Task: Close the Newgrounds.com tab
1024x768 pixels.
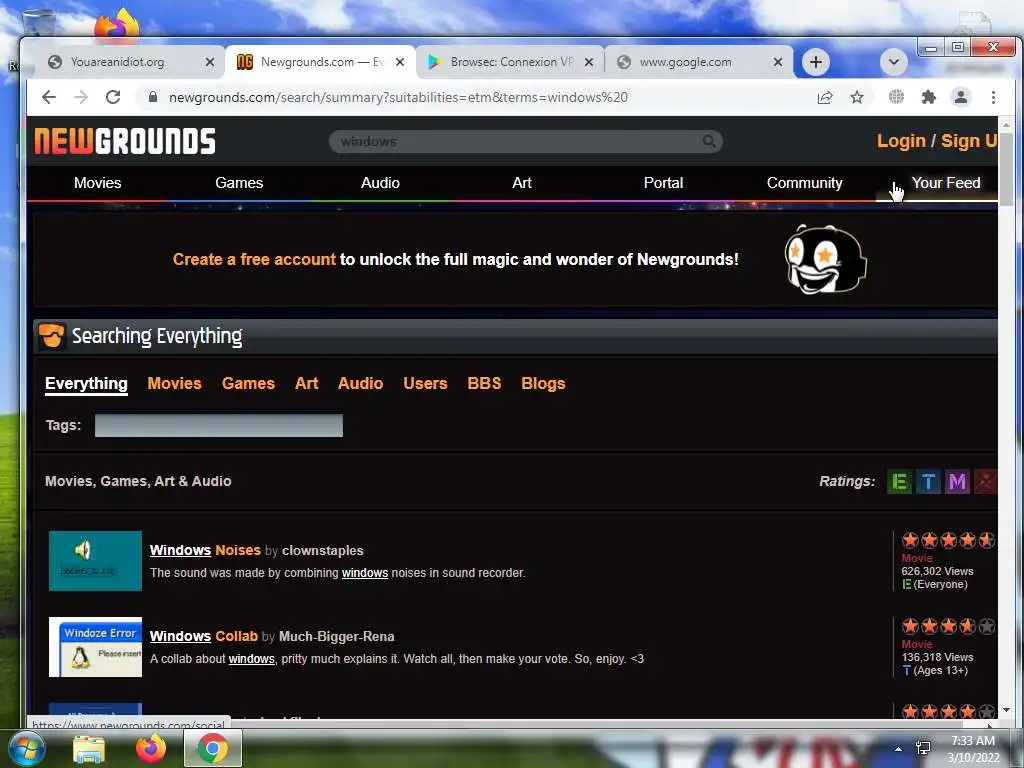Action: tap(400, 62)
